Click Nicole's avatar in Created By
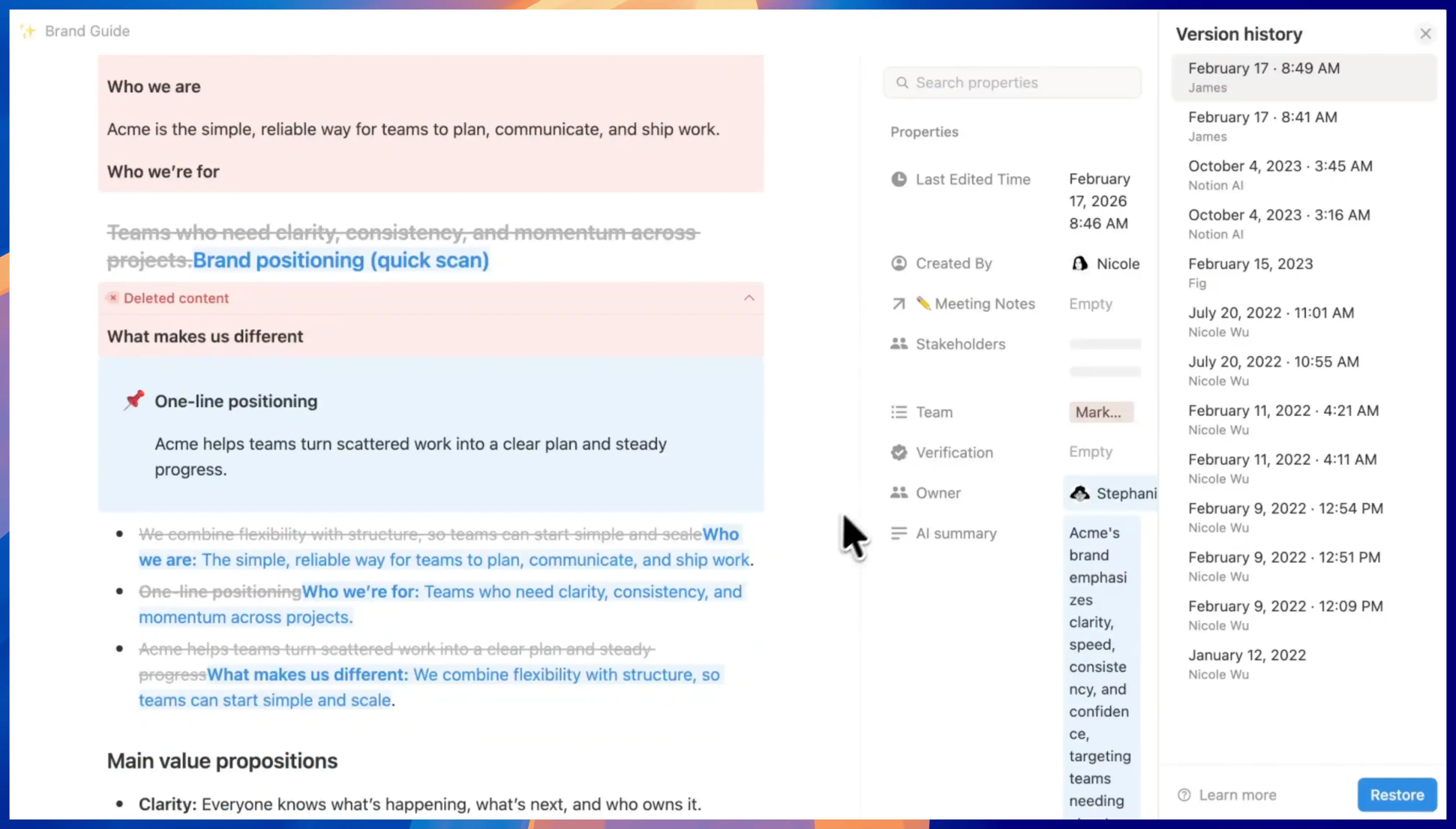1456x829 pixels. 1080,264
